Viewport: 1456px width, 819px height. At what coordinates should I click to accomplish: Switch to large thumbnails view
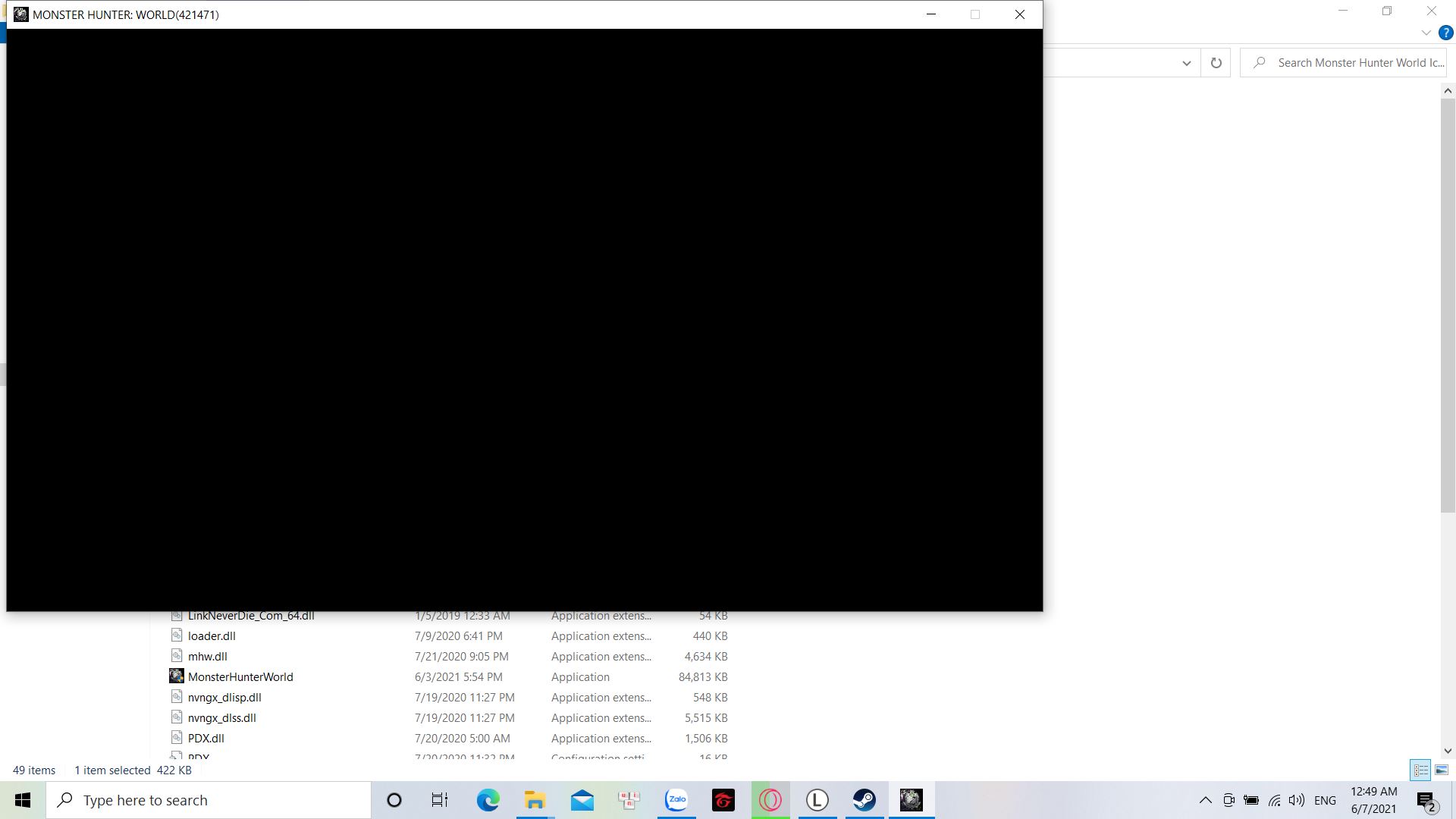tap(1441, 770)
